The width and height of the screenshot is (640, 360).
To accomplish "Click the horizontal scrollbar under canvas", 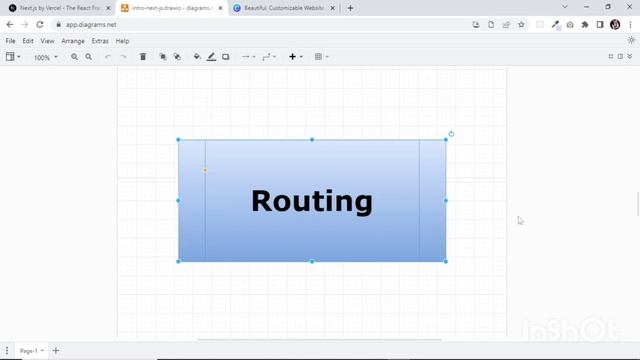I will point(319,339).
